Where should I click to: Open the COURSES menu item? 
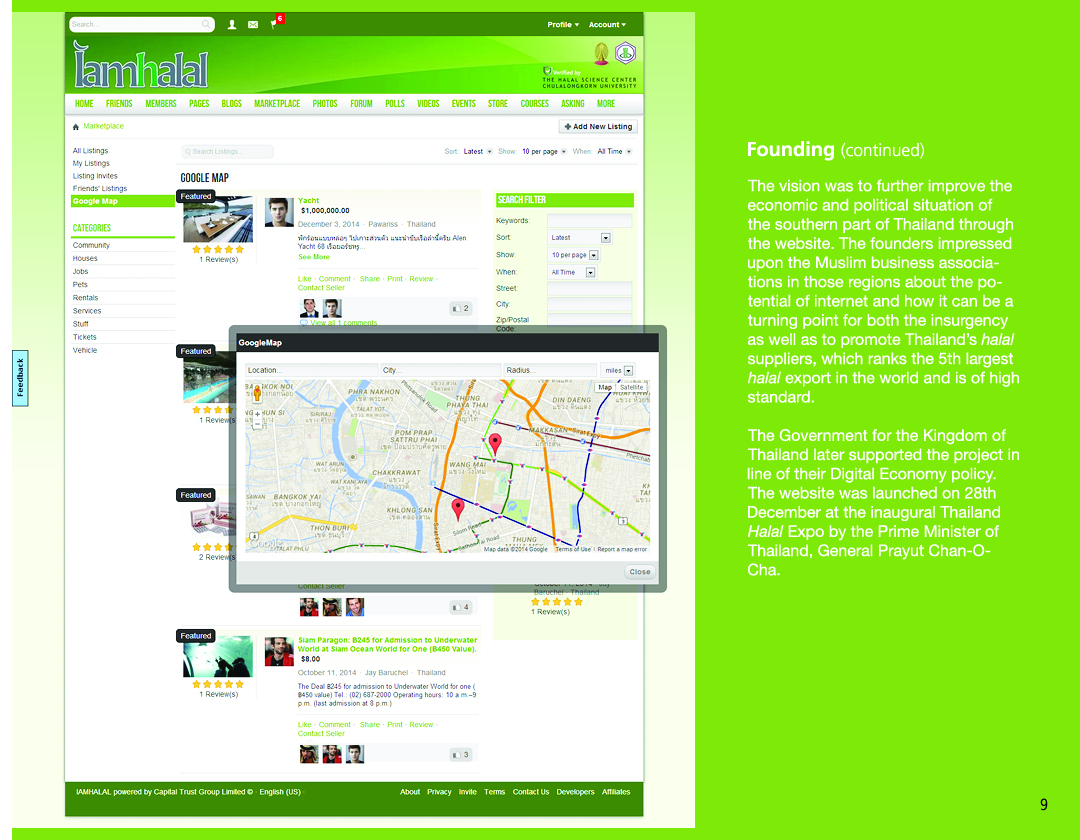coord(534,104)
